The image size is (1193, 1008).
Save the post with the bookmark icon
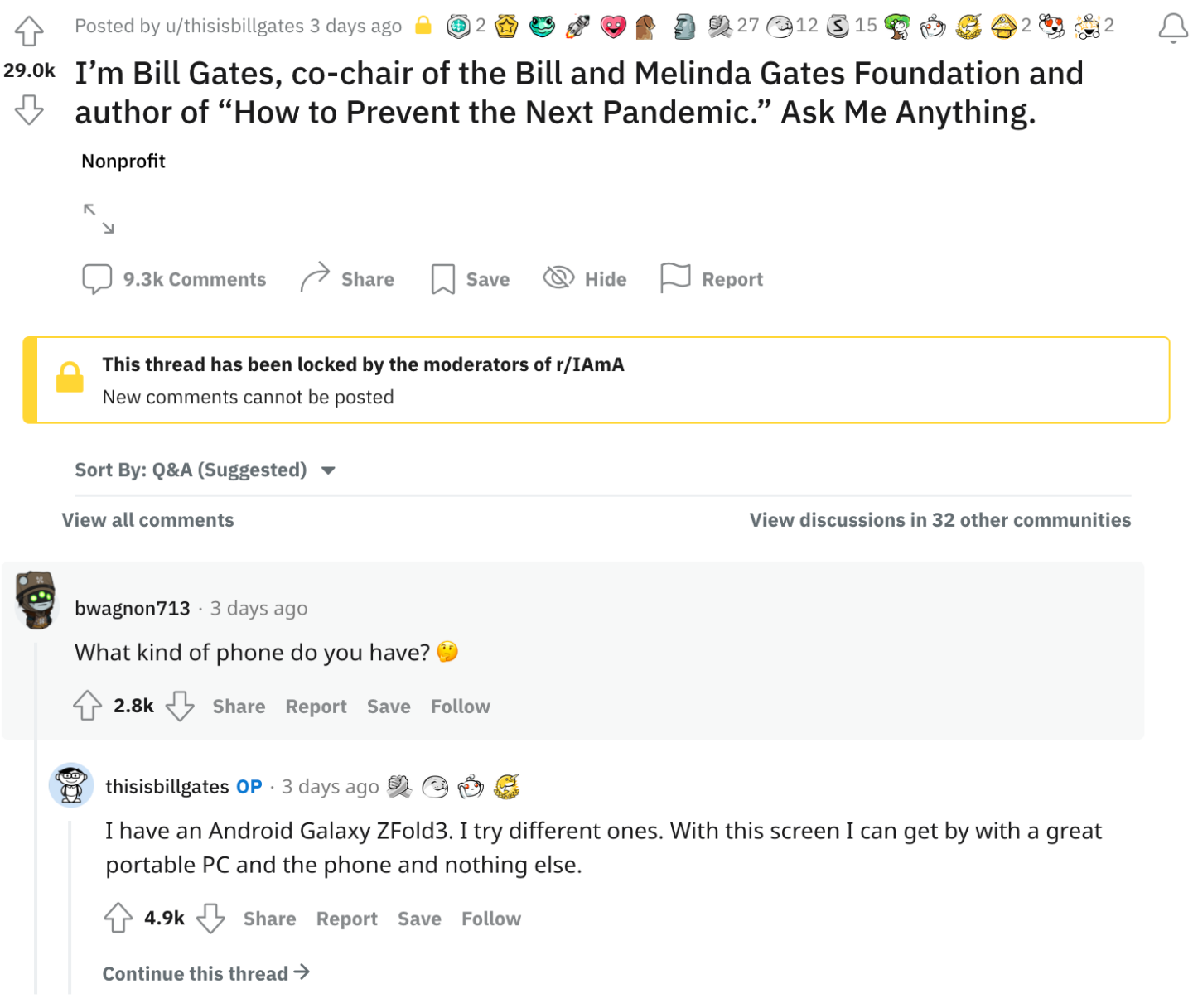(x=470, y=279)
